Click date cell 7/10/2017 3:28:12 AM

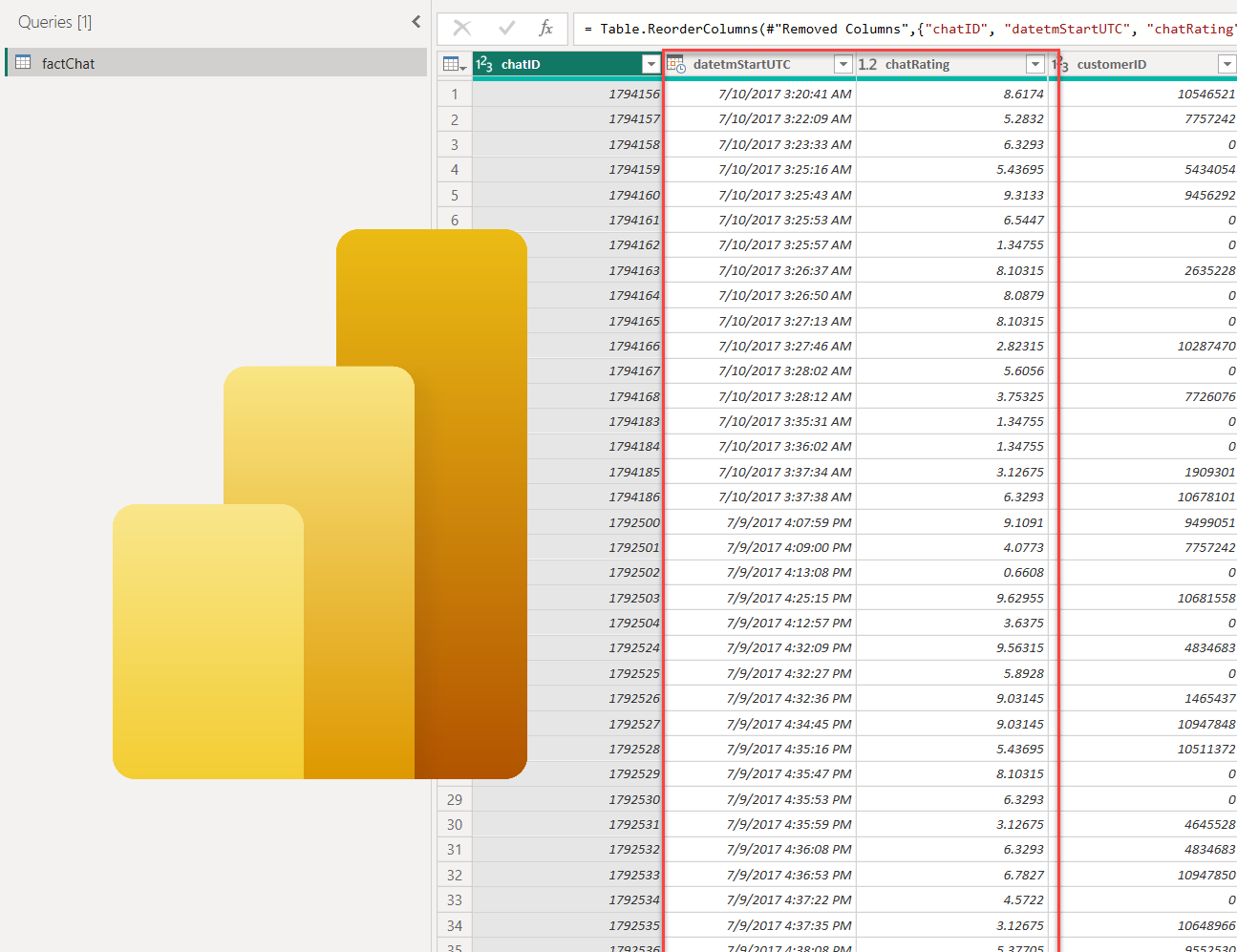click(x=760, y=396)
